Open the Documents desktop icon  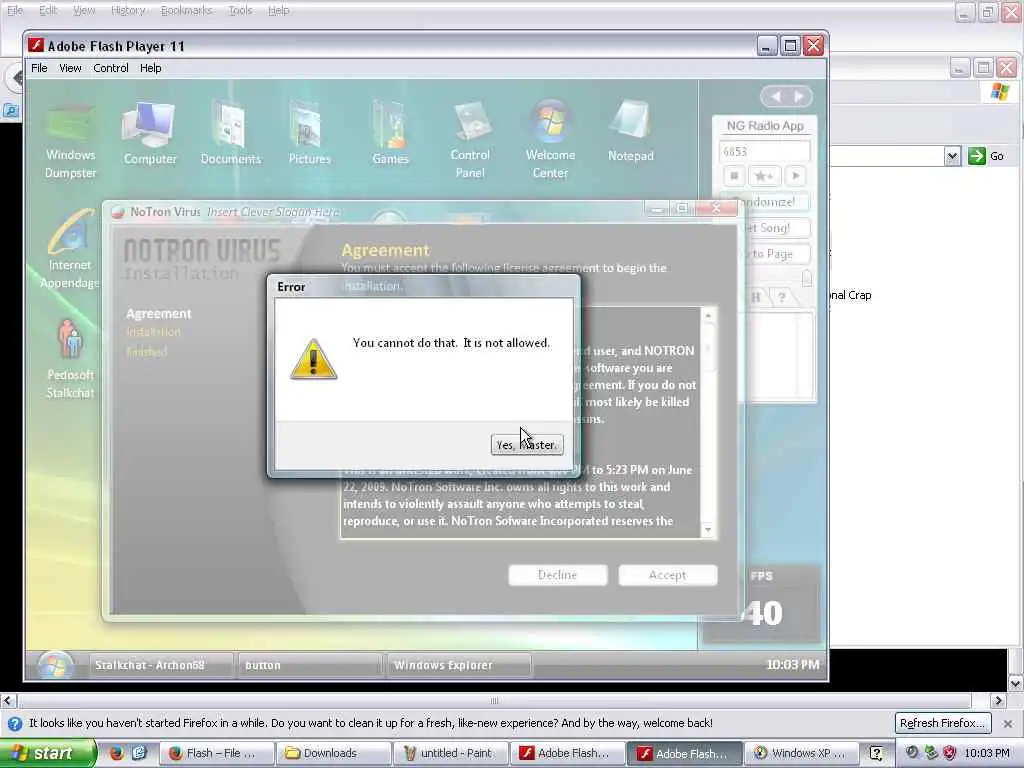pos(230,134)
